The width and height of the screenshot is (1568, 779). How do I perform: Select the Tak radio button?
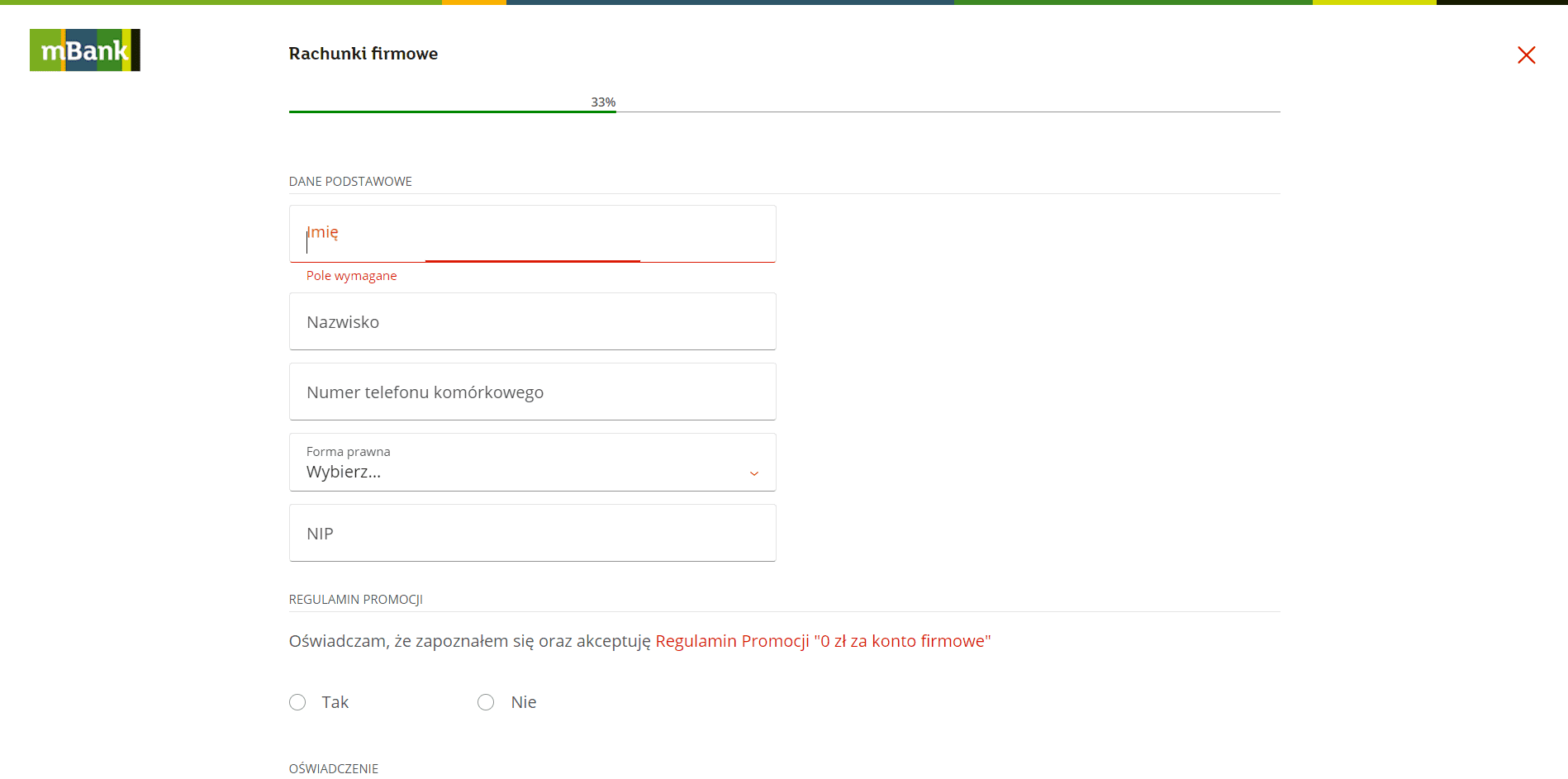point(297,702)
